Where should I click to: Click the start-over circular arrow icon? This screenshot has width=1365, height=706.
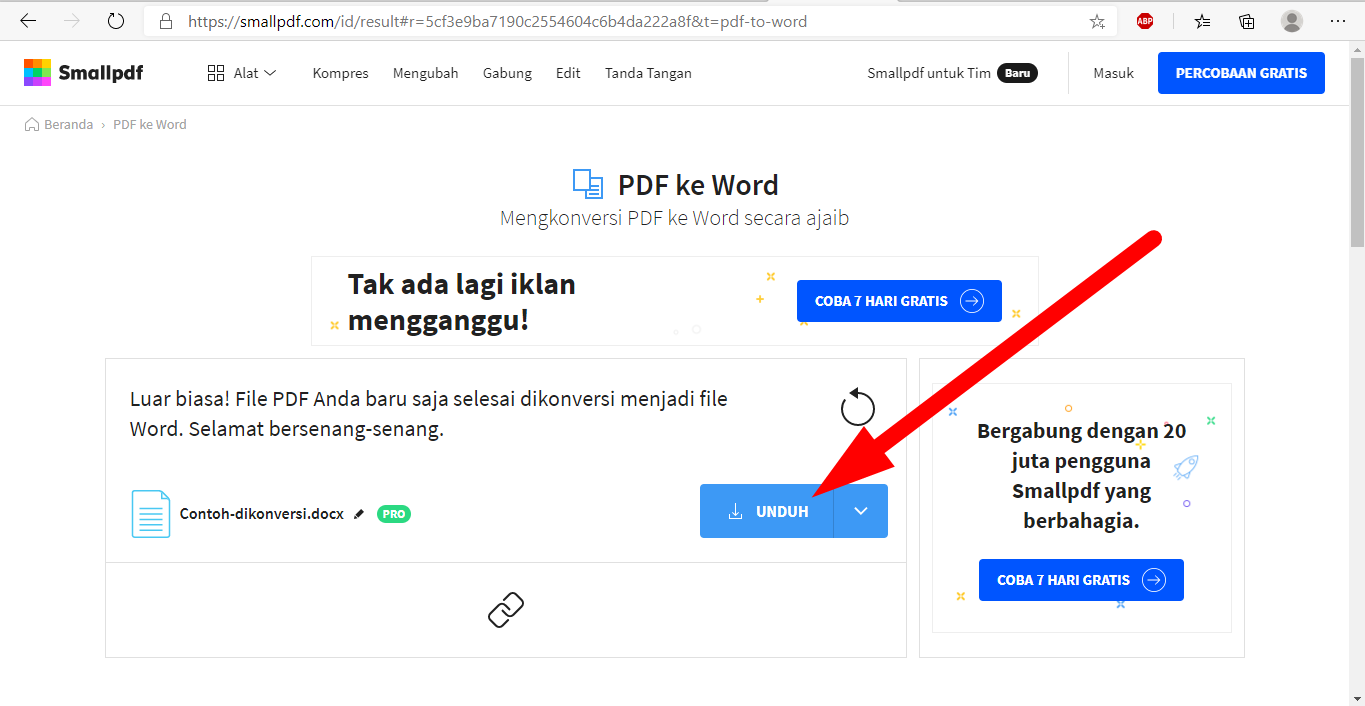point(858,408)
